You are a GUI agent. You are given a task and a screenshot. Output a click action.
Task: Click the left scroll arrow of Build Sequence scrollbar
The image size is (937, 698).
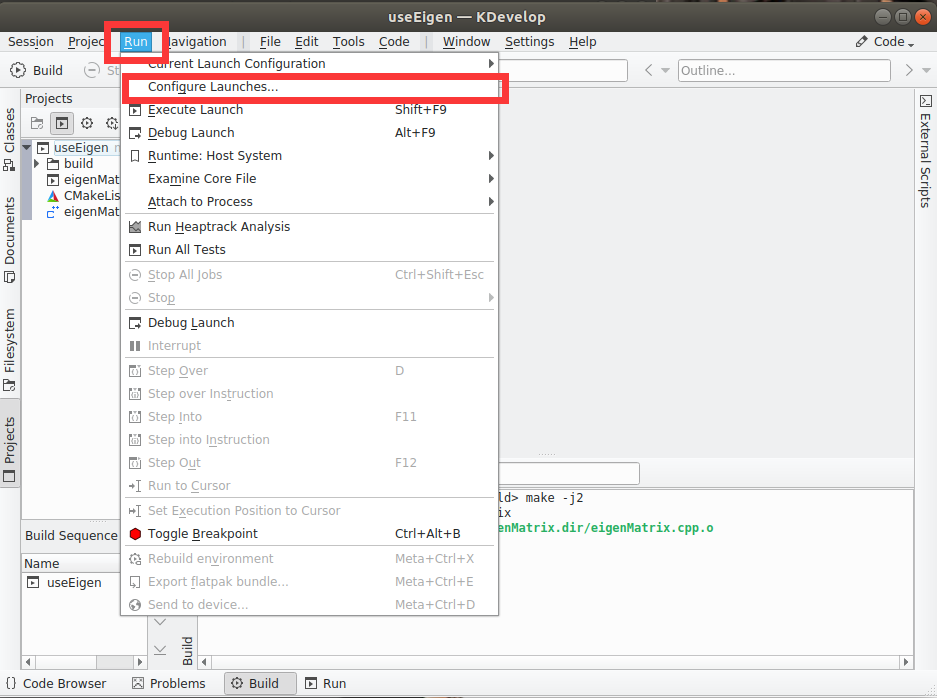click(27, 662)
